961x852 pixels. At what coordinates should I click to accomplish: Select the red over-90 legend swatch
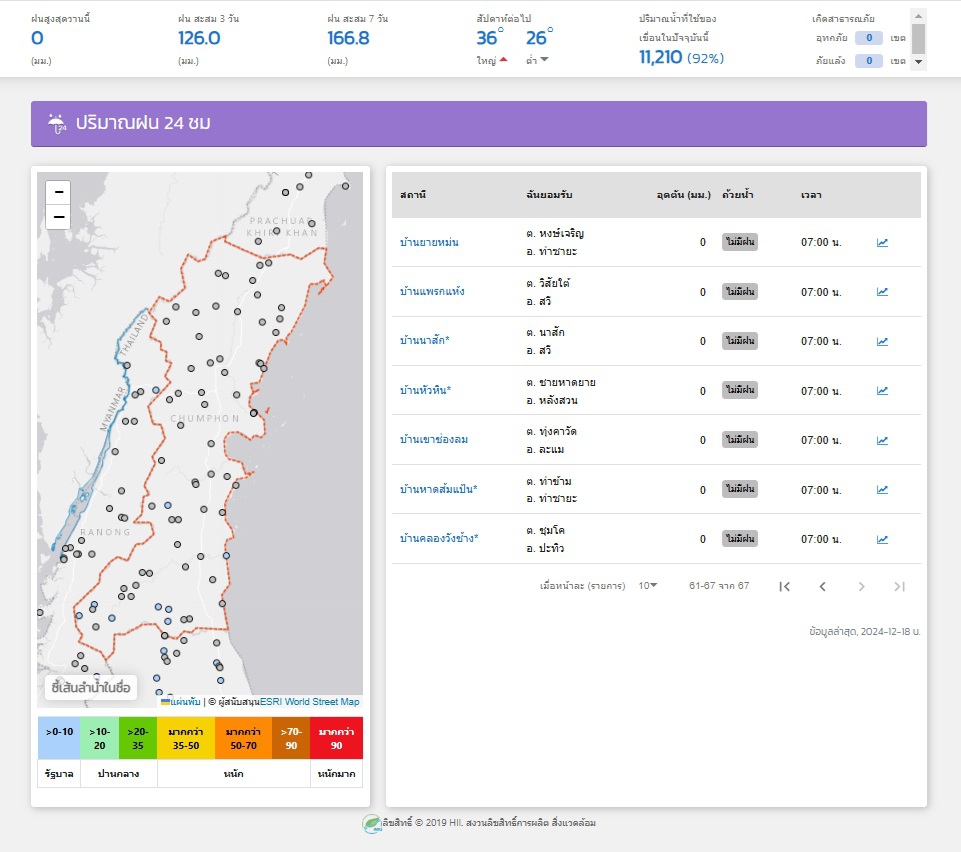[x=336, y=738]
